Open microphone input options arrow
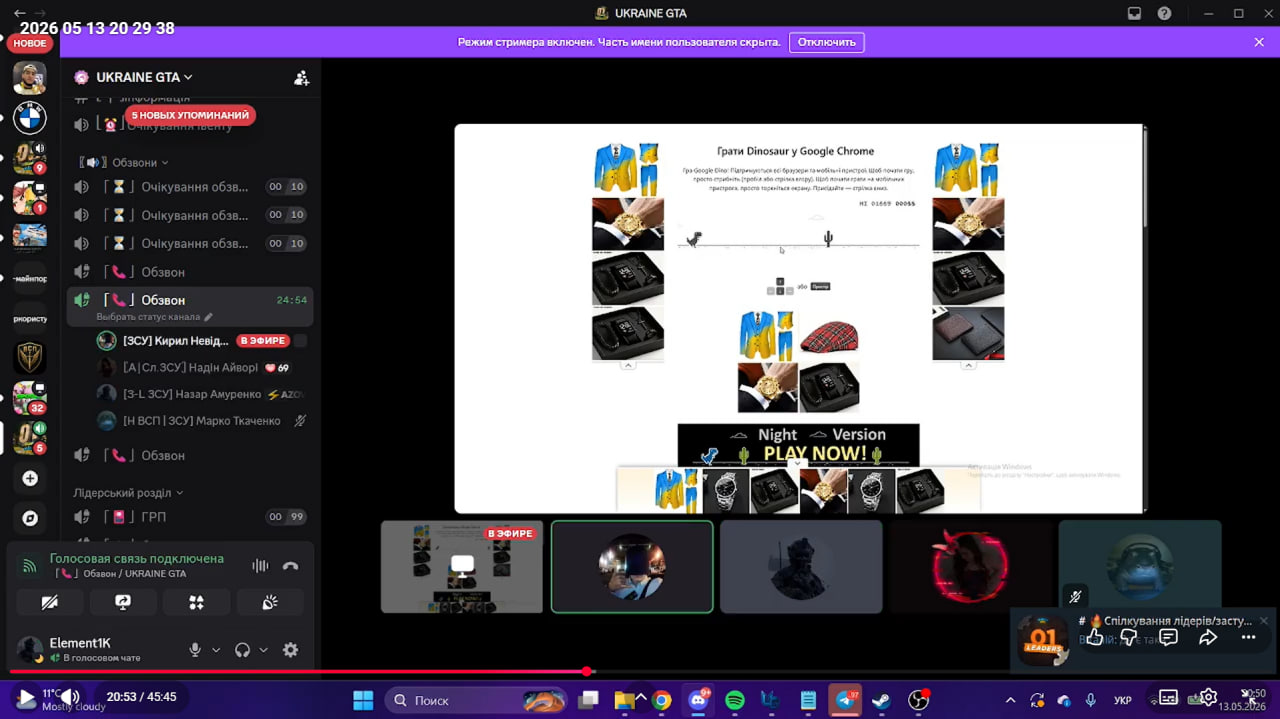This screenshot has height=719, width=1280. coord(216,650)
